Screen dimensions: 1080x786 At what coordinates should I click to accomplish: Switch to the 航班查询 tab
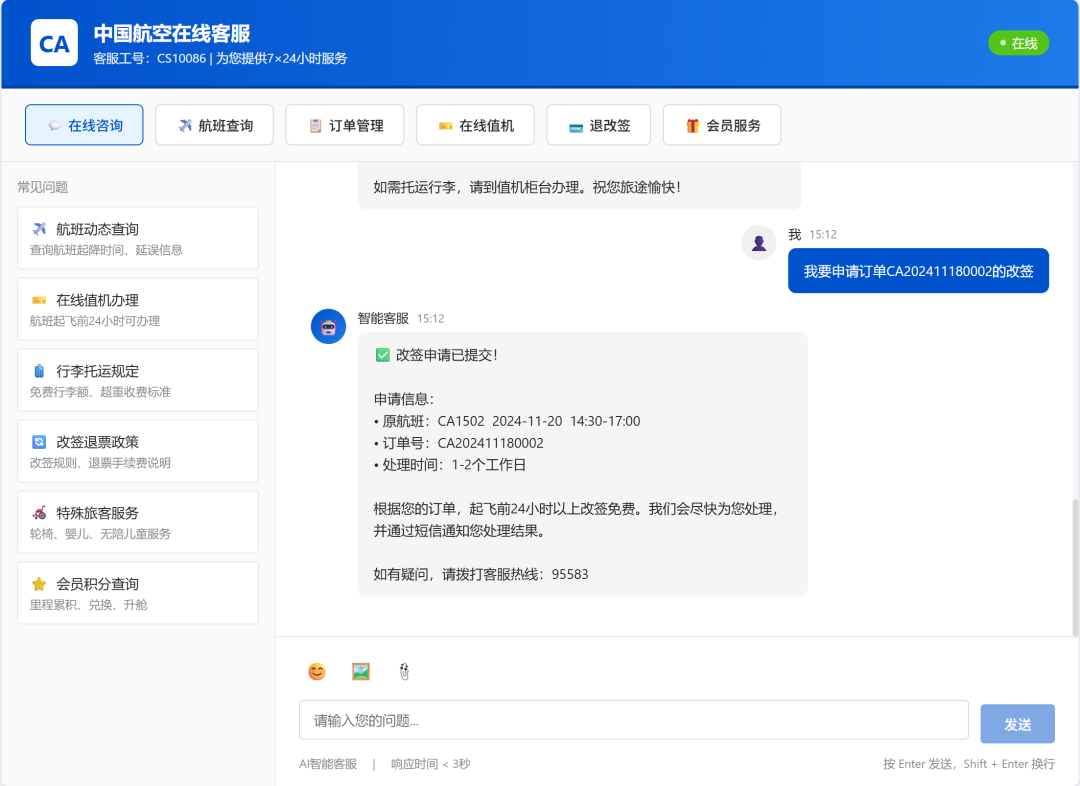(x=214, y=124)
